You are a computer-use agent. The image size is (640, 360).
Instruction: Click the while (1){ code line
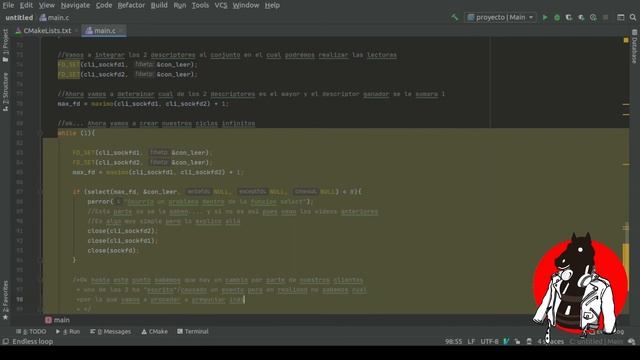click(76, 133)
